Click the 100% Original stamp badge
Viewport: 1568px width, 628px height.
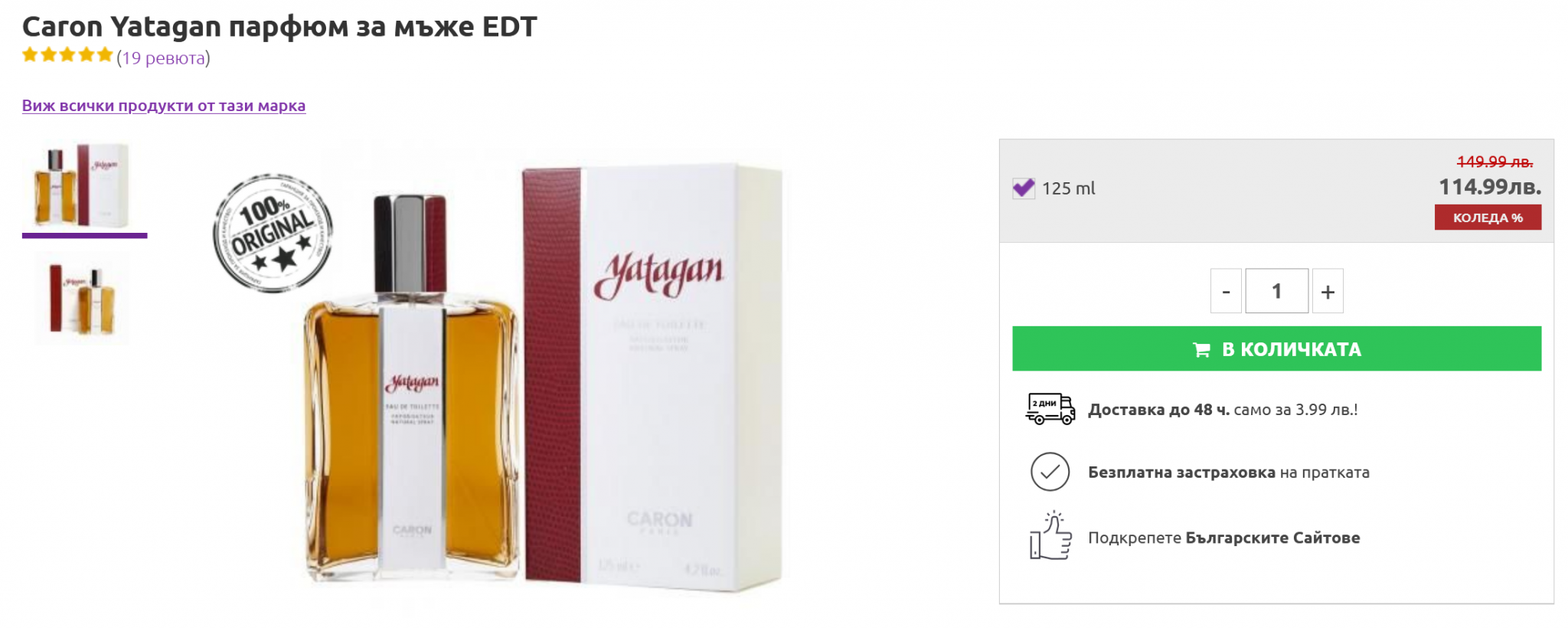(x=273, y=233)
